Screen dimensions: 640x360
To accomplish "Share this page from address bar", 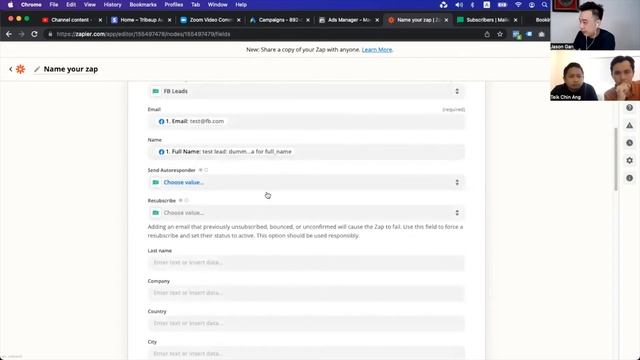I will pos(487,34).
